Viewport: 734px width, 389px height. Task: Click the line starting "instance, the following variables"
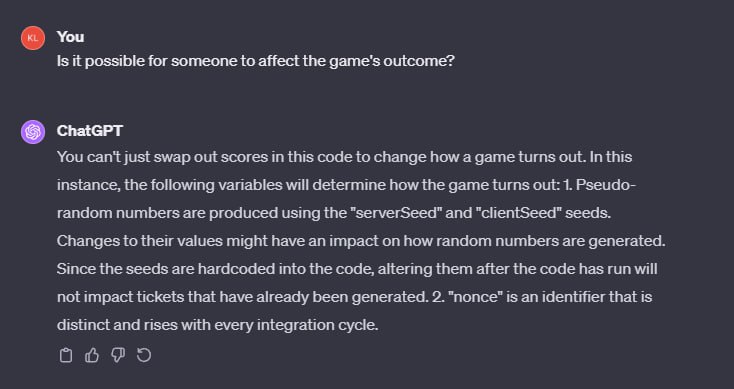point(346,185)
